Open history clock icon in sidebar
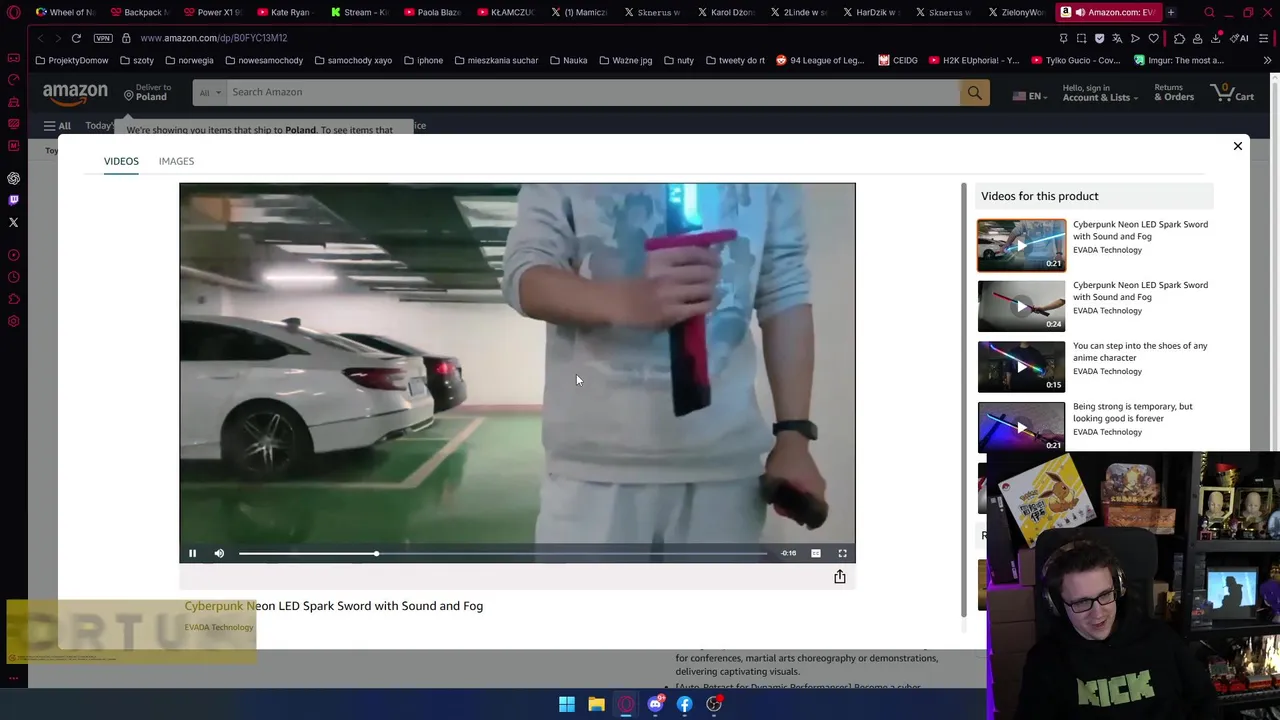 [x=14, y=277]
